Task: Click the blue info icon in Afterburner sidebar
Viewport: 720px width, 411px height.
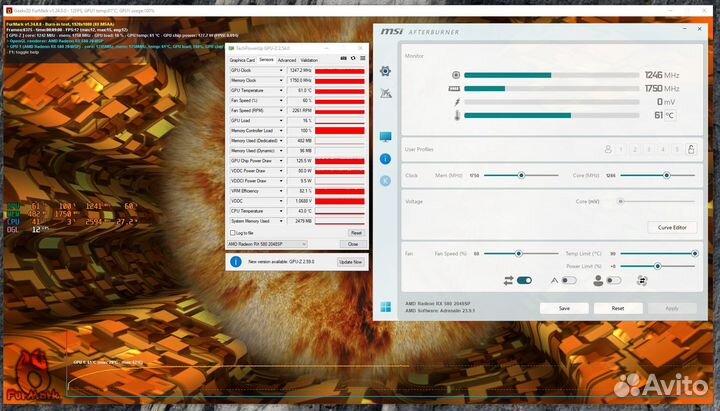Action: (x=385, y=159)
